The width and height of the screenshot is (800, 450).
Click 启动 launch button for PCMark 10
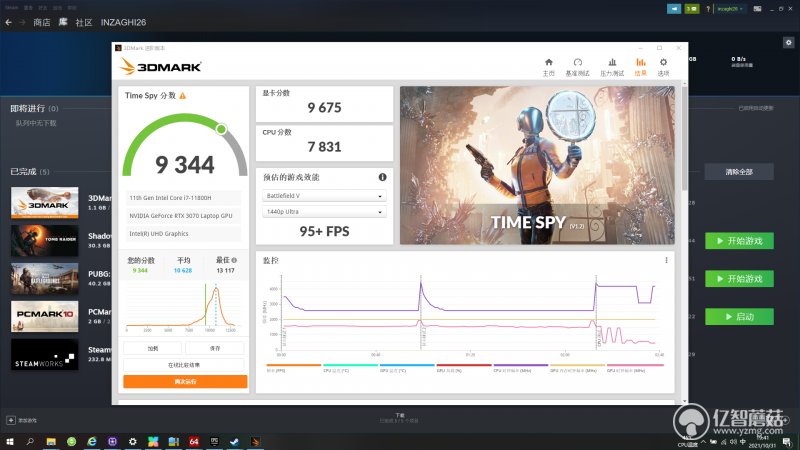point(739,316)
